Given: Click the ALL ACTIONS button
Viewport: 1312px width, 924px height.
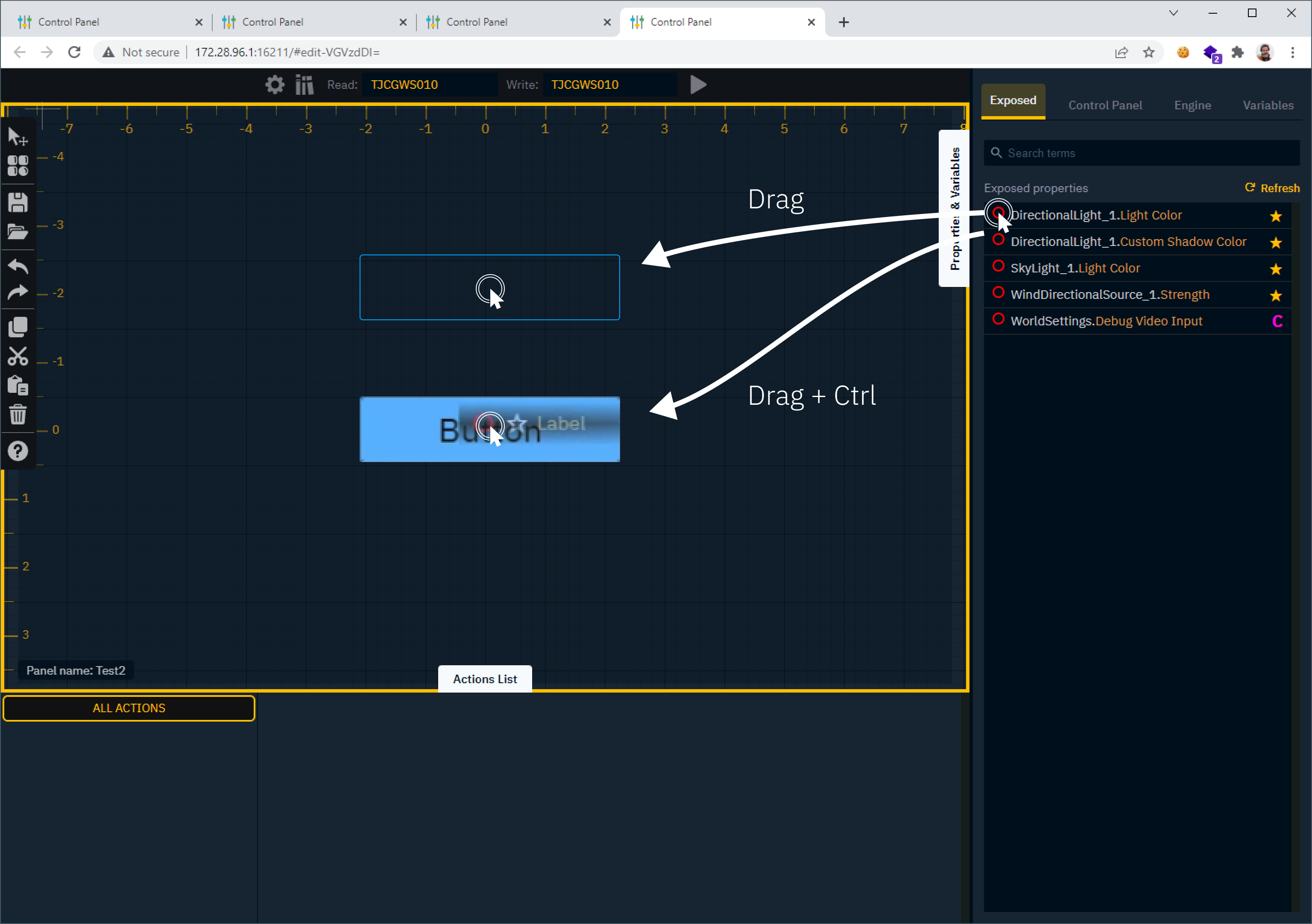Looking at the screenshot, I should pyautogui.click(x=129, y=708).
